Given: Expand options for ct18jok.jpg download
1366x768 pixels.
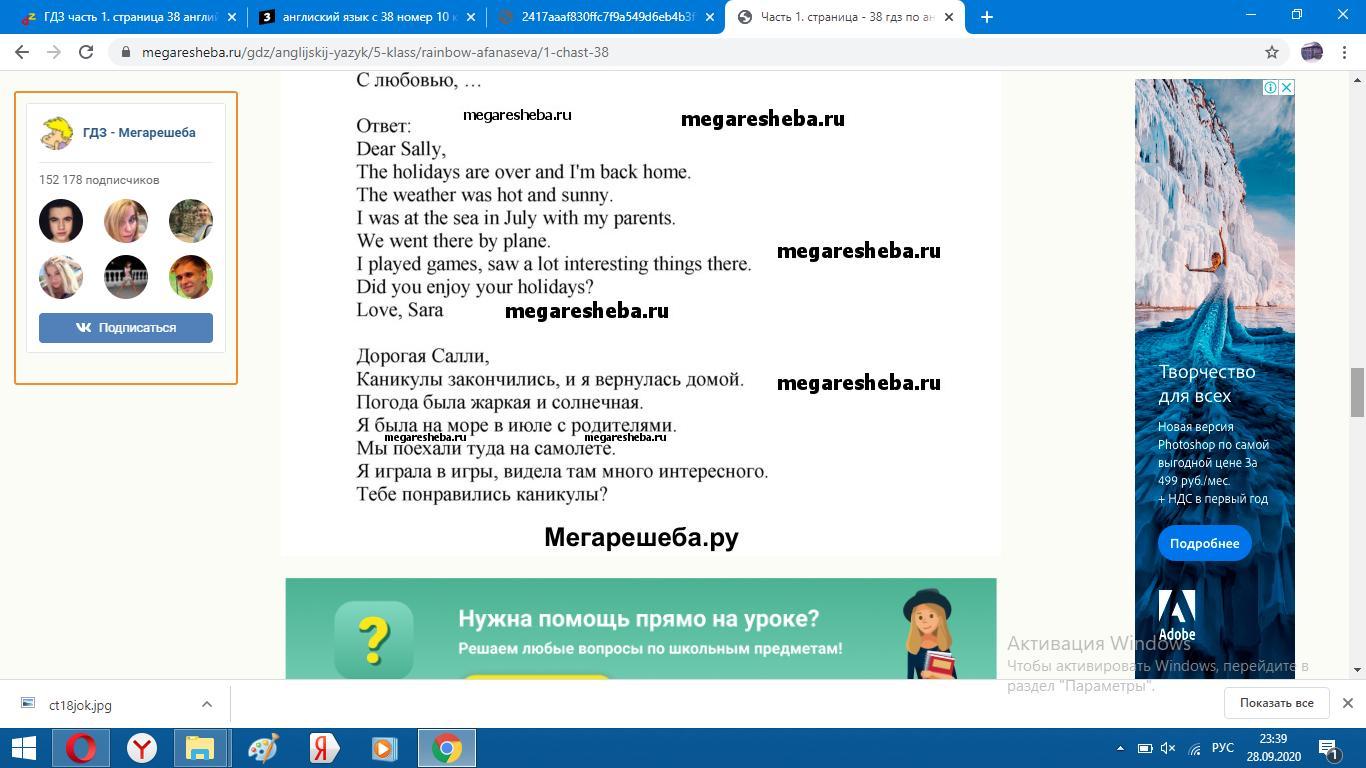Looking at the screenshot, I should [x=207, y=704].
